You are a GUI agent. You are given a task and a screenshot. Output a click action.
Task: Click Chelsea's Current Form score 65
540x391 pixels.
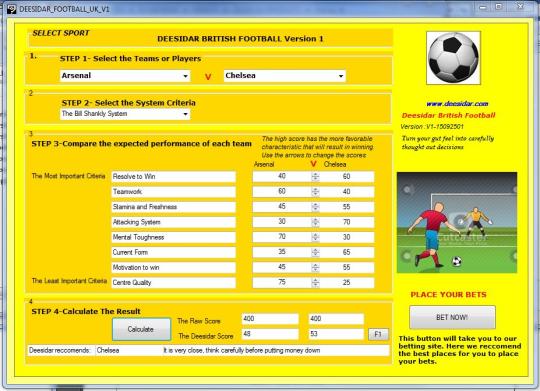pos(346,253)
